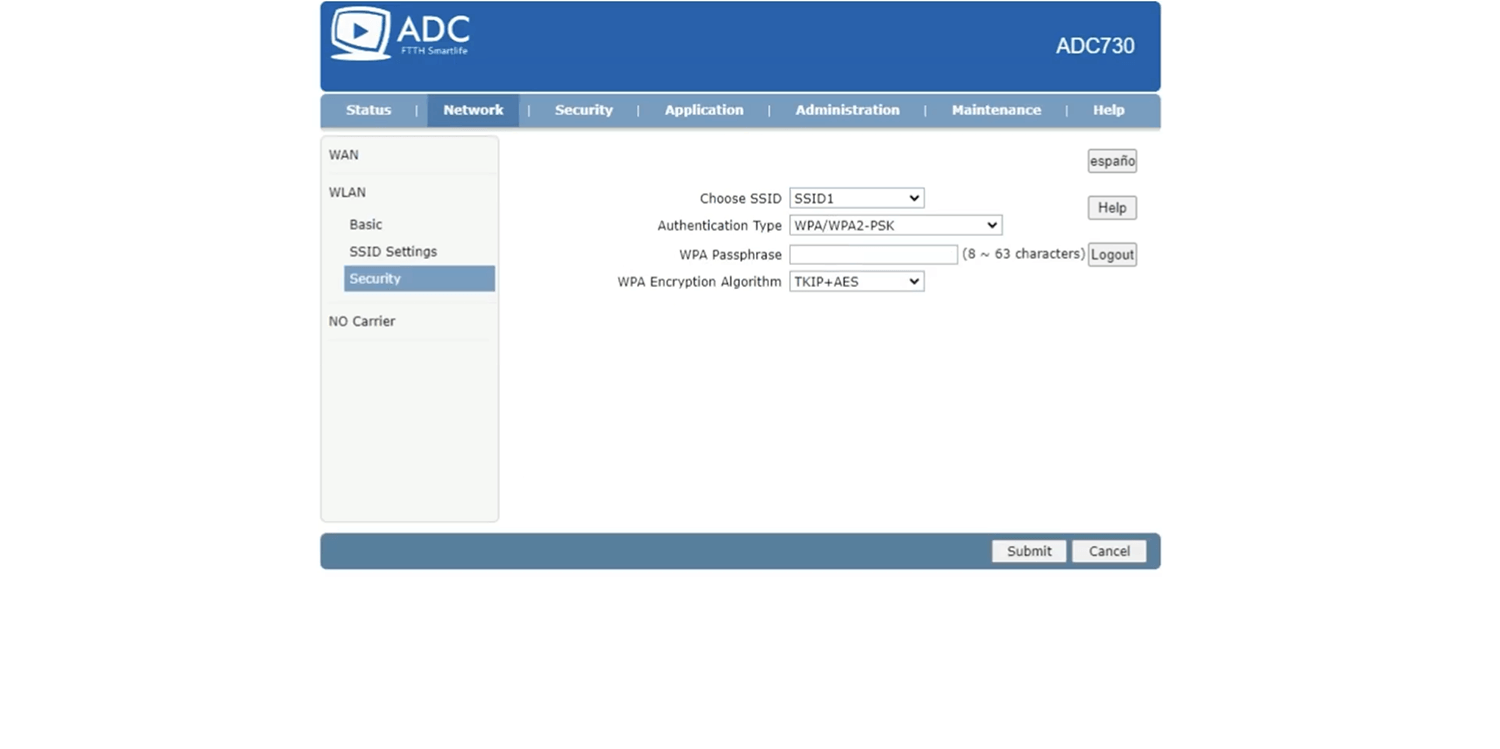Switch language with the español button
The height and width of the screenshot is (749, 1500).
click(1112, 161)
